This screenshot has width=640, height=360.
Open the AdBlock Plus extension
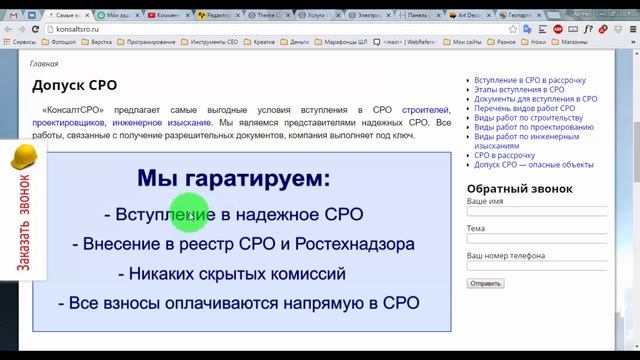tap(558, 29)
